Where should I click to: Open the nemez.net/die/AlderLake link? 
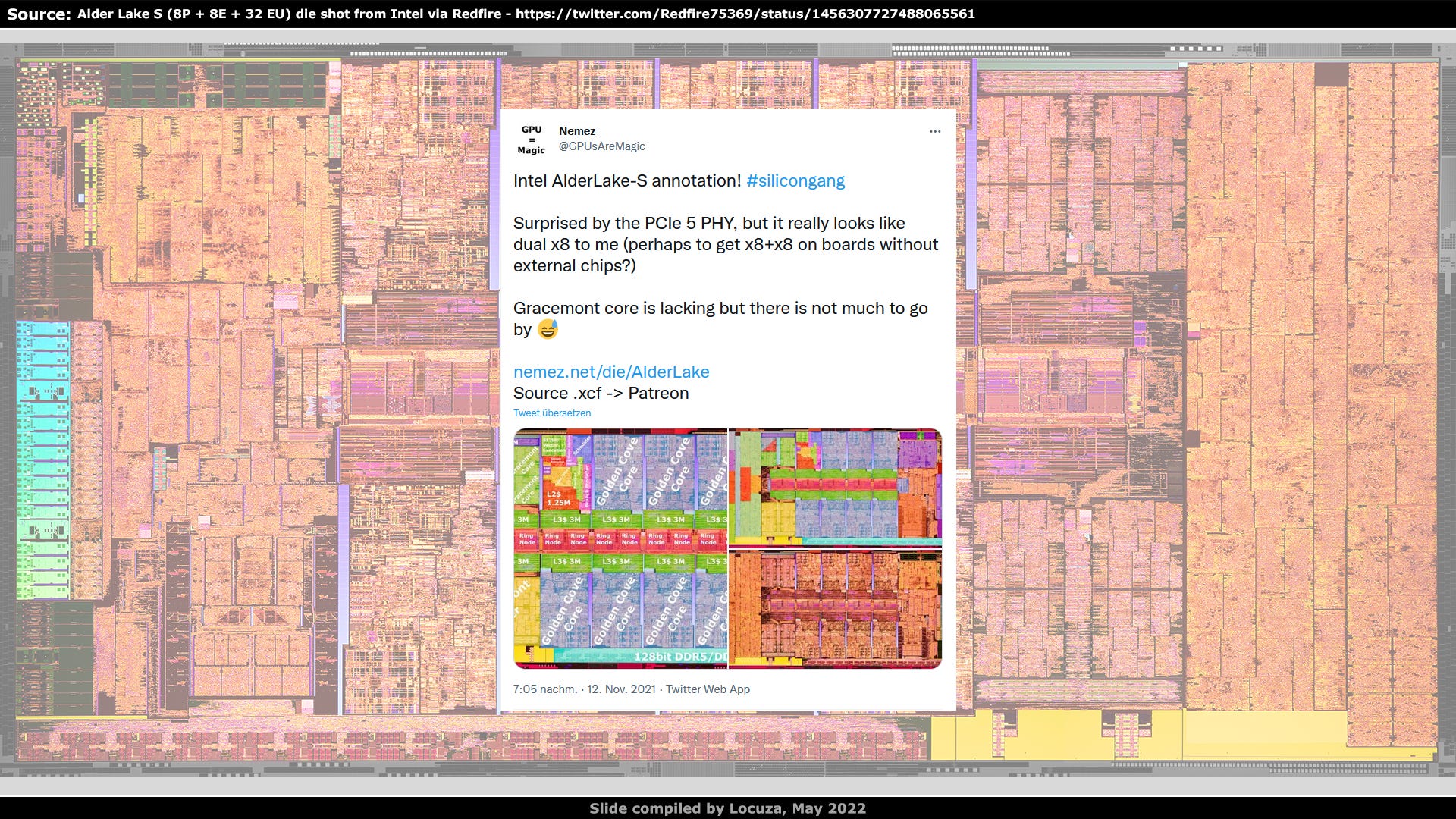[x=611, y=372]
